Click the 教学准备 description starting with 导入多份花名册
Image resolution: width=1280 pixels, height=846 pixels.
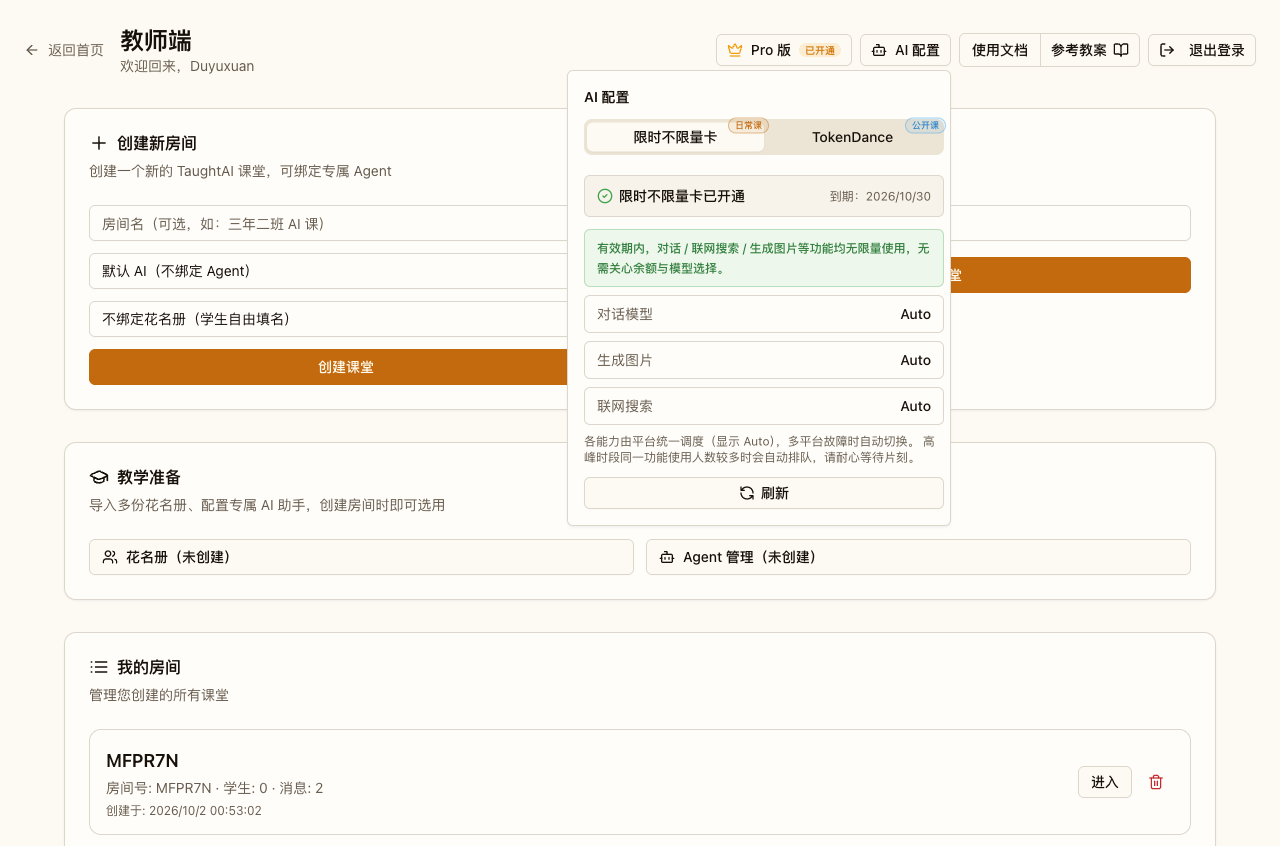(x=267, y=505)
